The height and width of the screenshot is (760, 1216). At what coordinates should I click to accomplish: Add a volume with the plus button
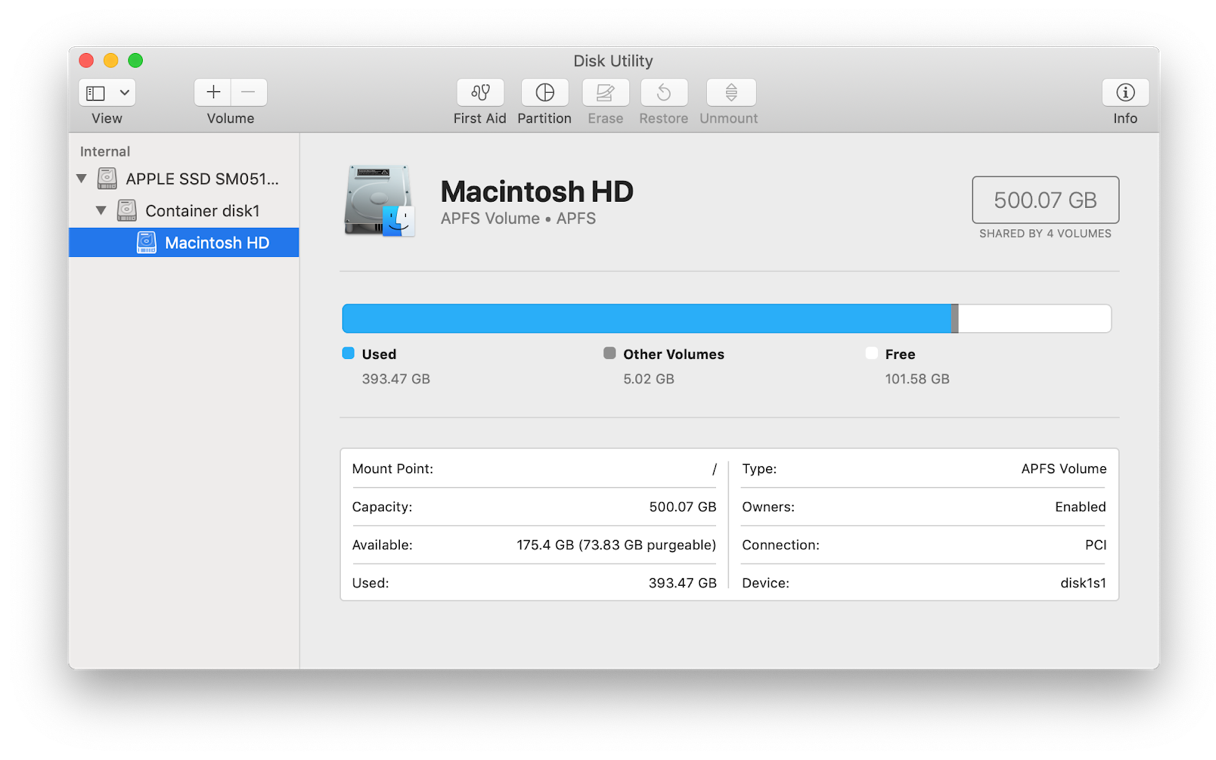point(213,92)
